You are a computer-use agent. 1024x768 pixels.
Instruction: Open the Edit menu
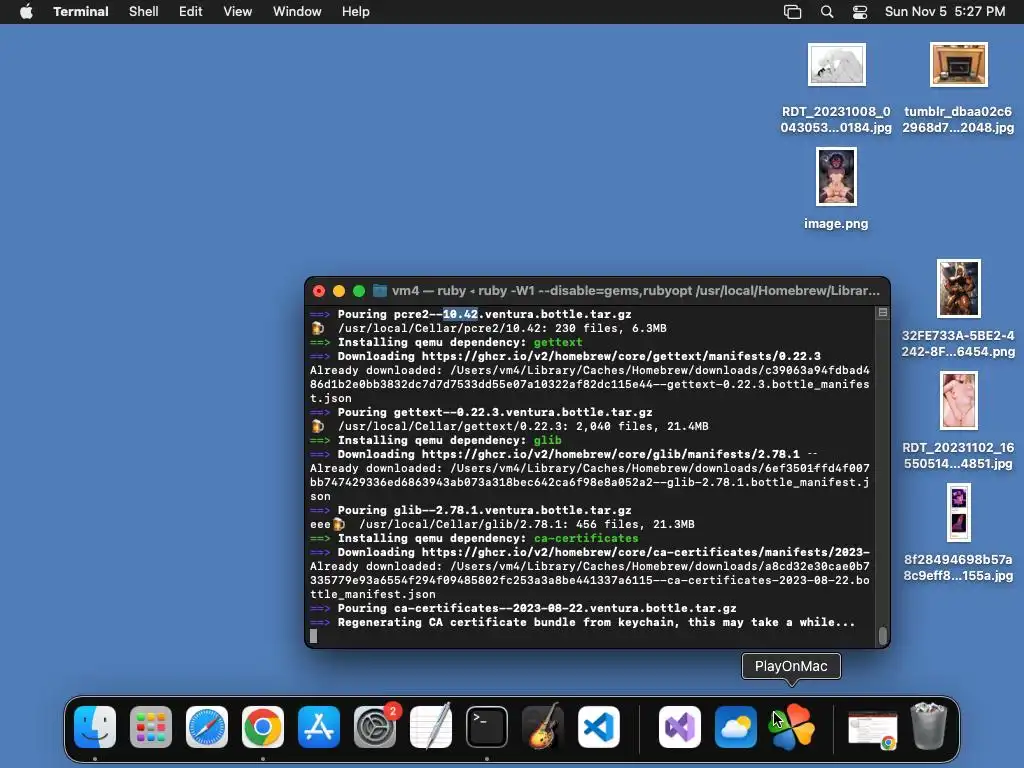pos(191,12)
